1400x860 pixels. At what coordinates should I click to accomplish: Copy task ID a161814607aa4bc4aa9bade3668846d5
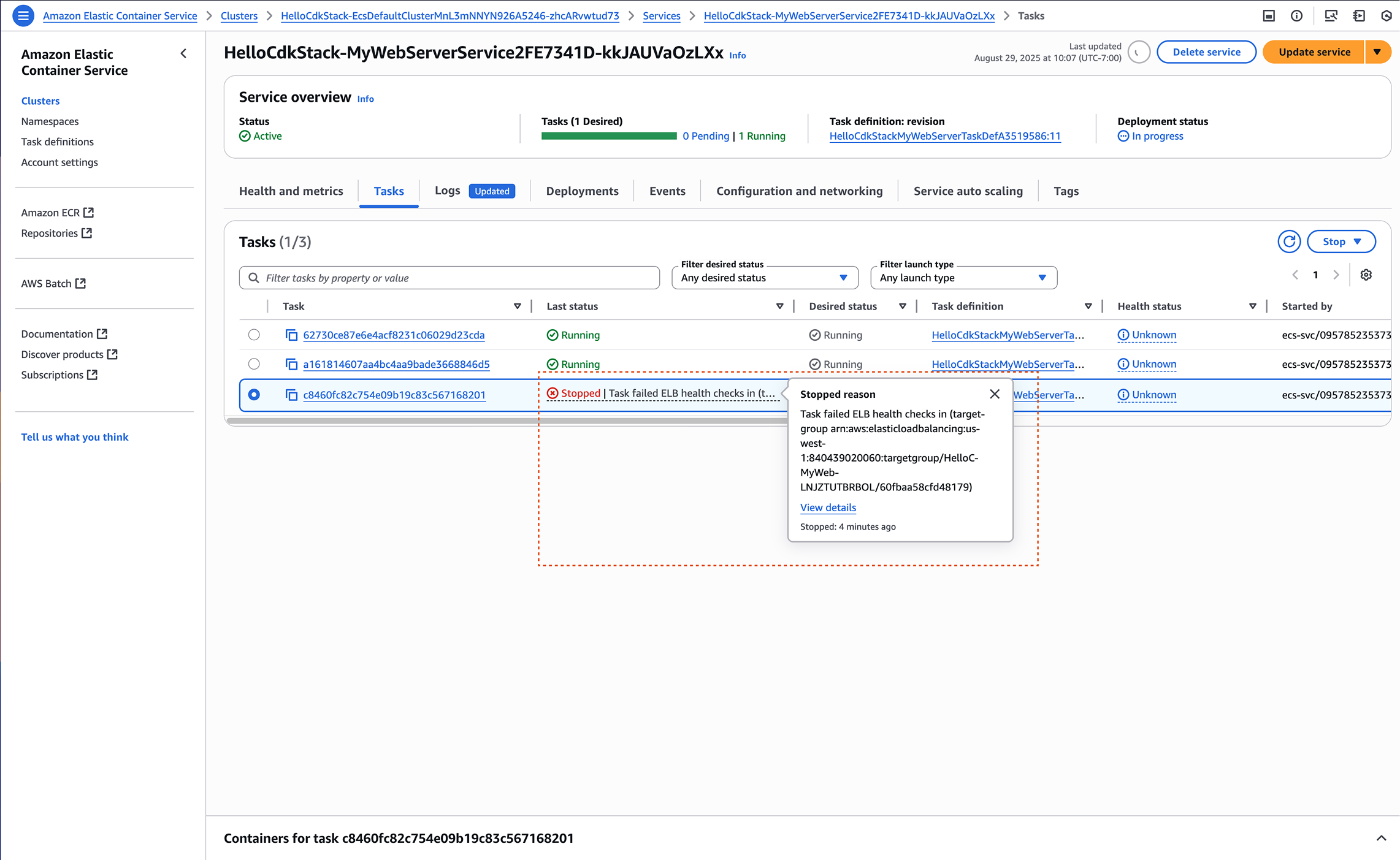click(292, 365)
